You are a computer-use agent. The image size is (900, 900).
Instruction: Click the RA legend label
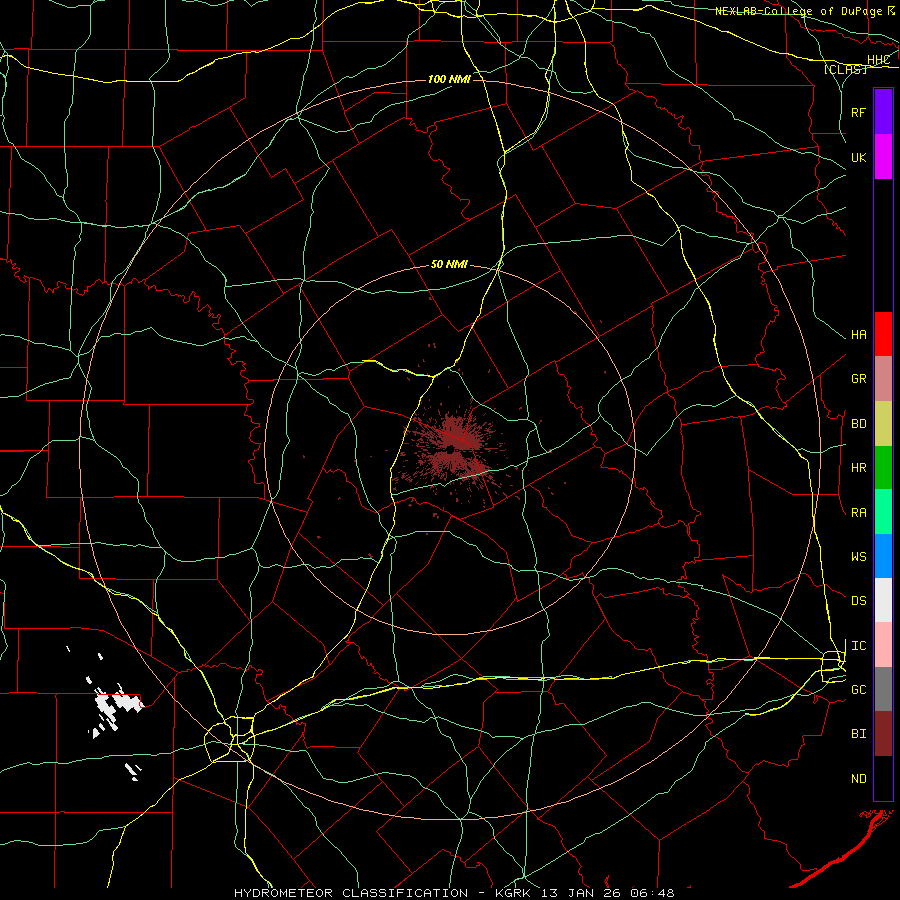859,513
